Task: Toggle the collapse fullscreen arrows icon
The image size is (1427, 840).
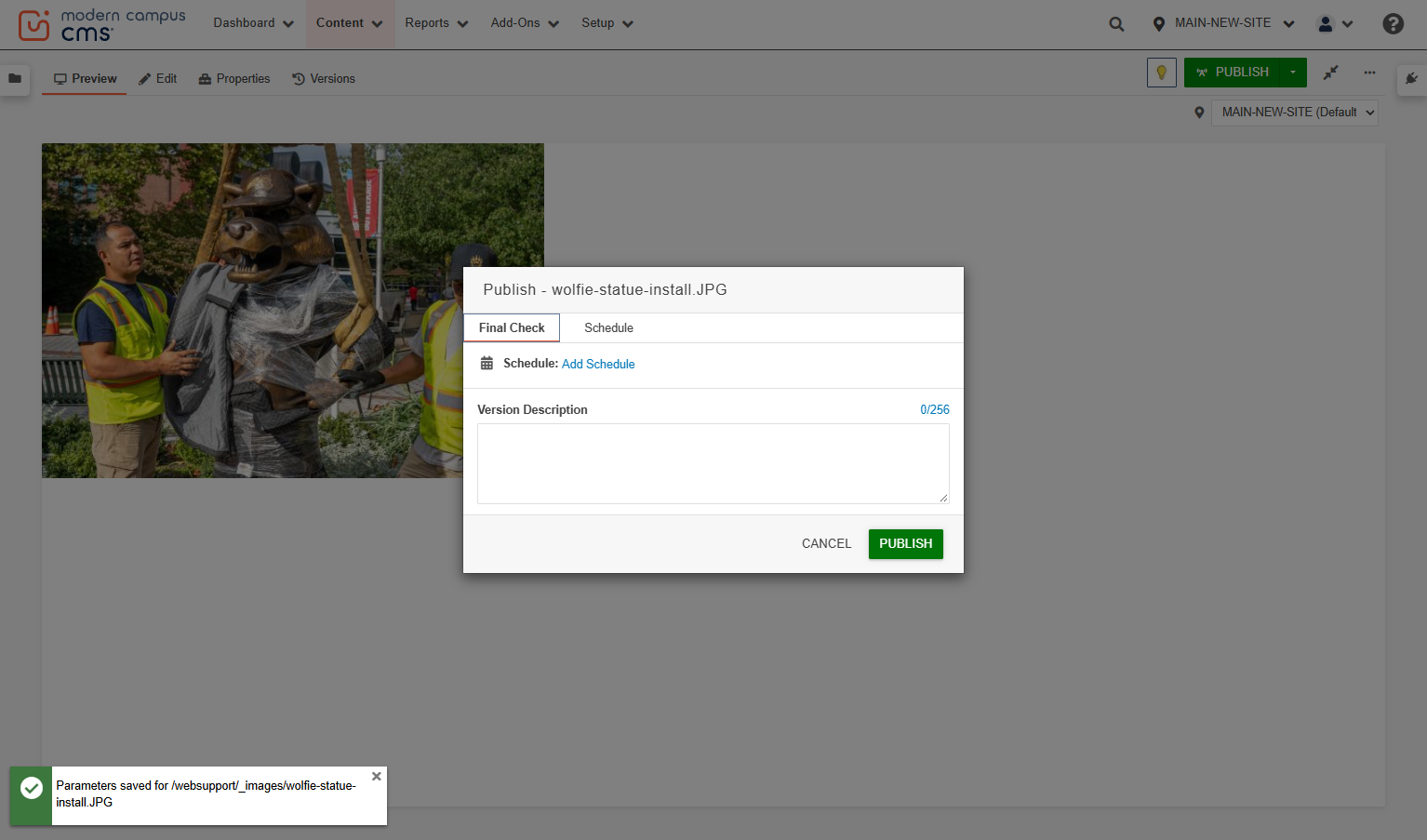Action: [x=1331, y=73]
